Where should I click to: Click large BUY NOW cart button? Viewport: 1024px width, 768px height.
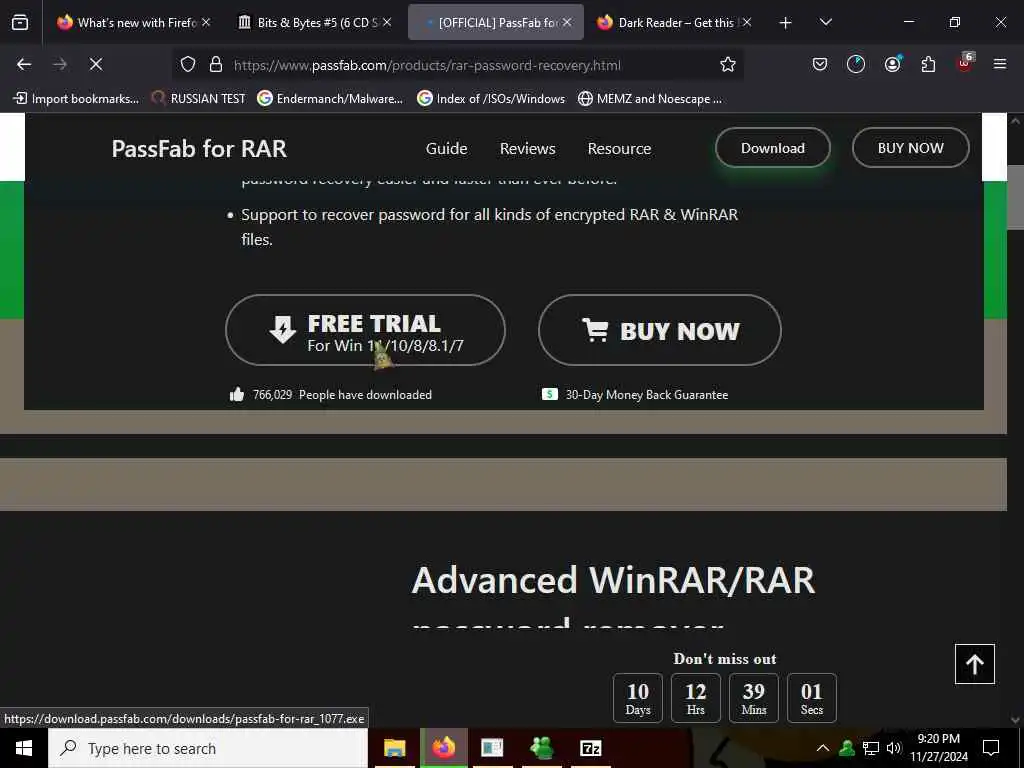tap(660, 330)
